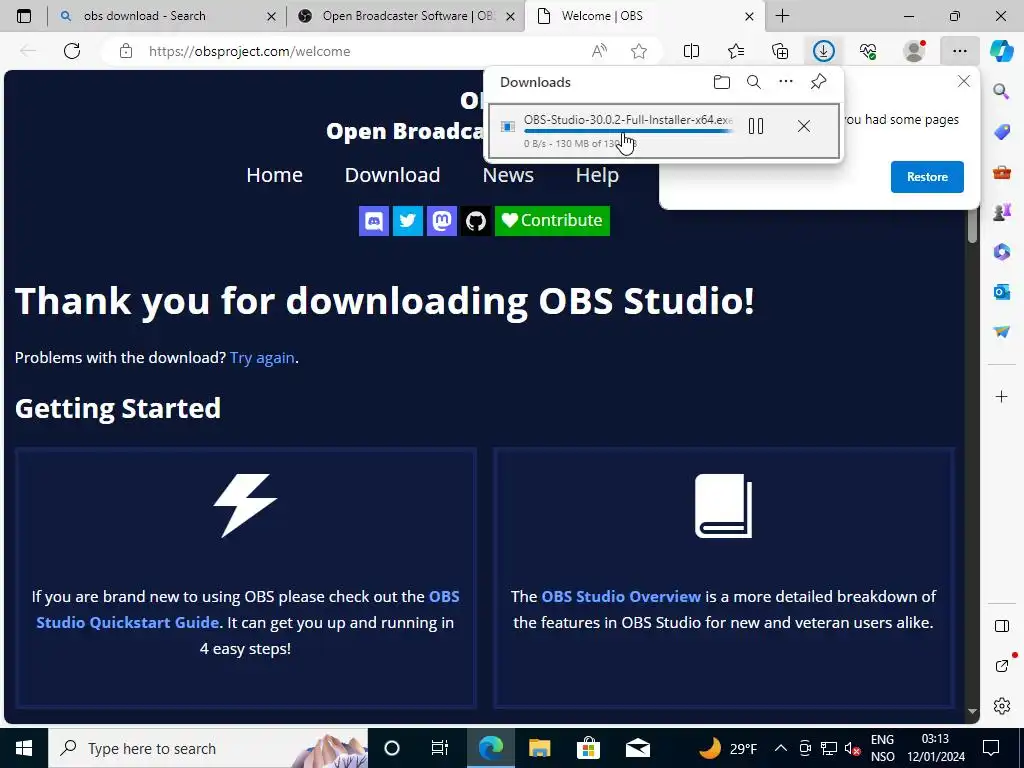This screenshot has height=768, width=1024.
Task: Open sidebar Games chess icon
Action: [1001, 212]
